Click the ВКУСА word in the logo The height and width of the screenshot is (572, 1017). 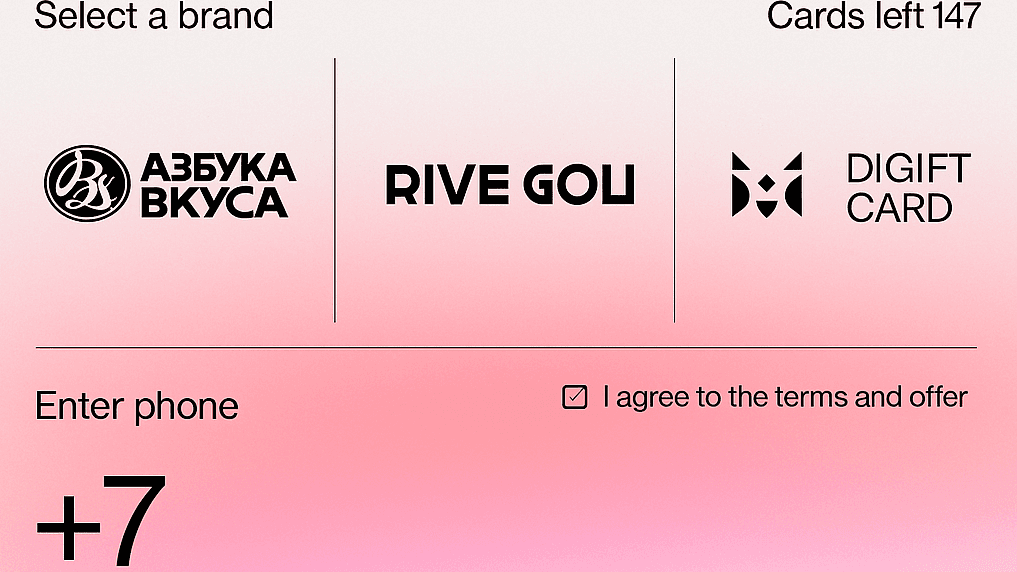point(214,202)
